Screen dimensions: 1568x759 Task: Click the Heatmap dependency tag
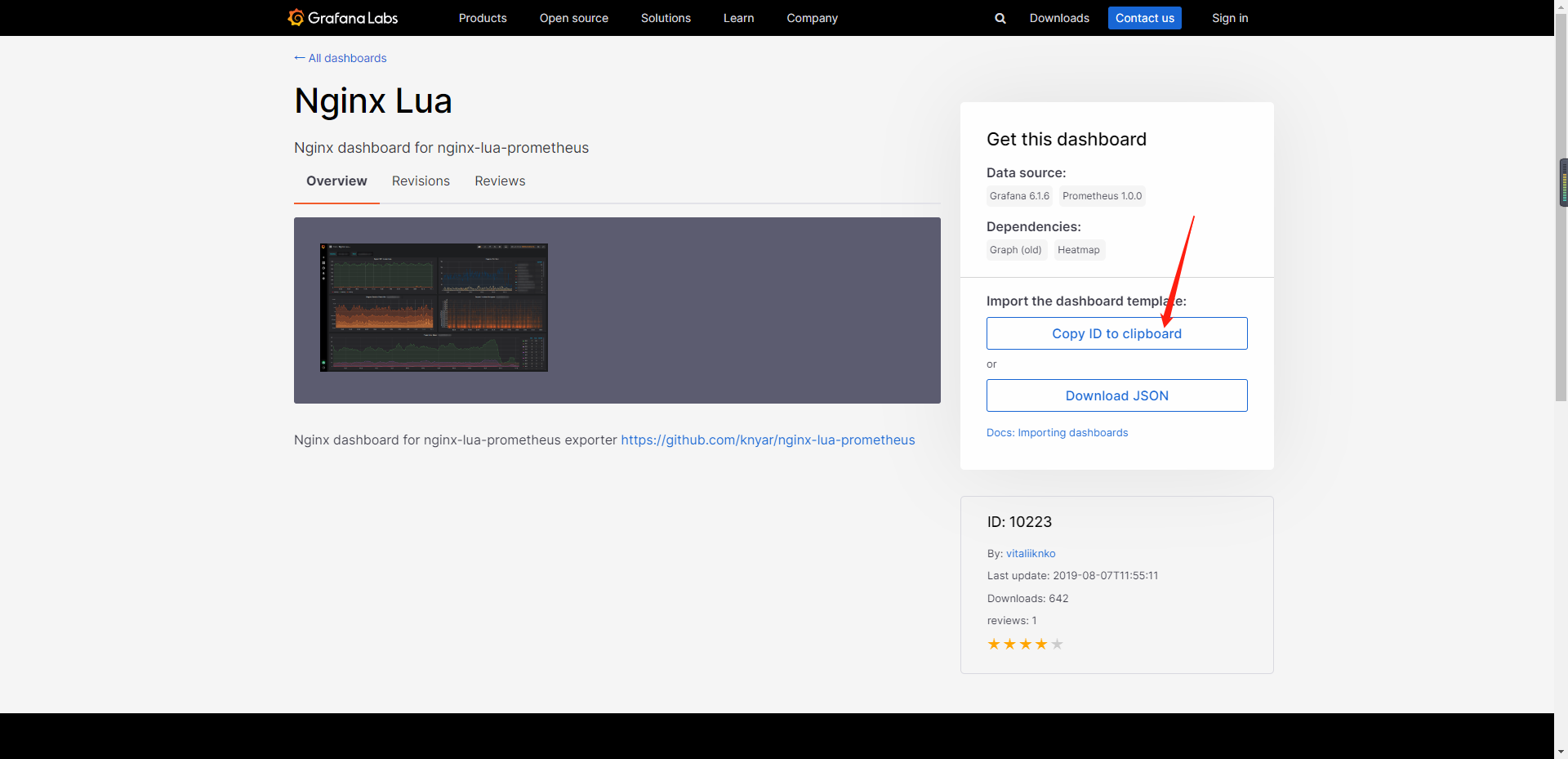pos(1079,250)
